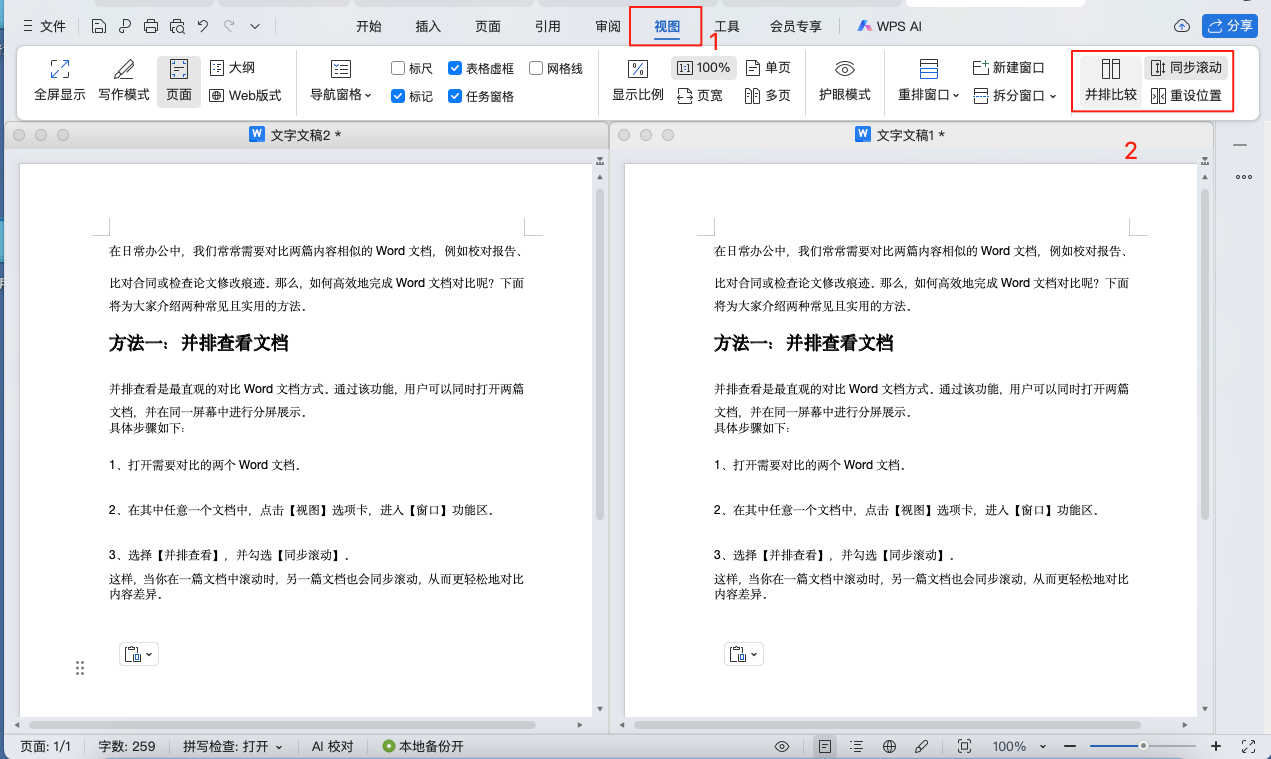Toggle 护眼模式 eye protection mode
1271x759 pixels.
(x=845, y=81)
